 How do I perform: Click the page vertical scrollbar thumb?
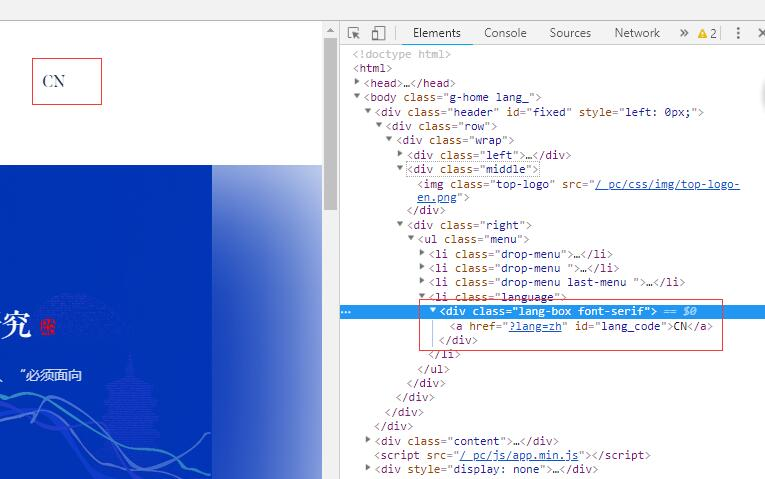[330, 124]
